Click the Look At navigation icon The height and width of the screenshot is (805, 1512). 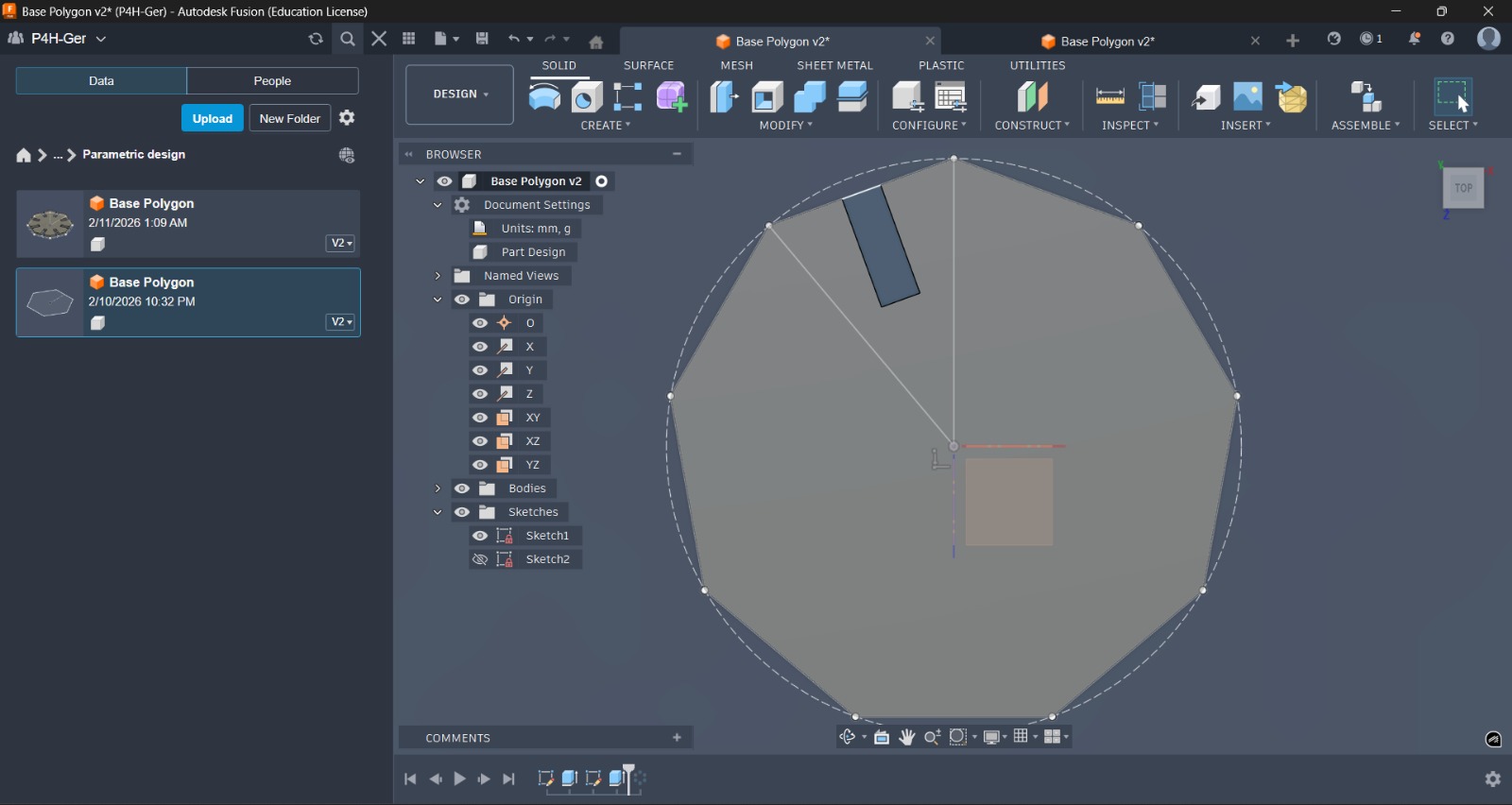(882, 737)
